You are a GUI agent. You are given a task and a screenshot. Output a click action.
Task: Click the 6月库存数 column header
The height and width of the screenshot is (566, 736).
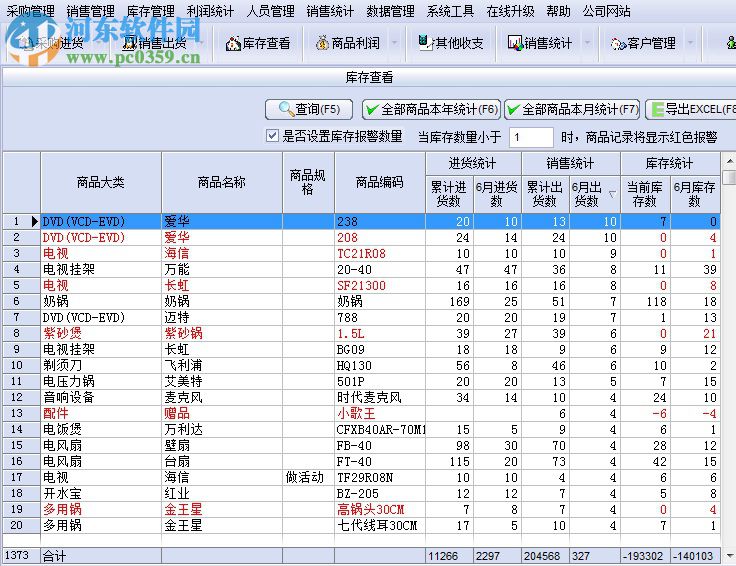(695, 194)
